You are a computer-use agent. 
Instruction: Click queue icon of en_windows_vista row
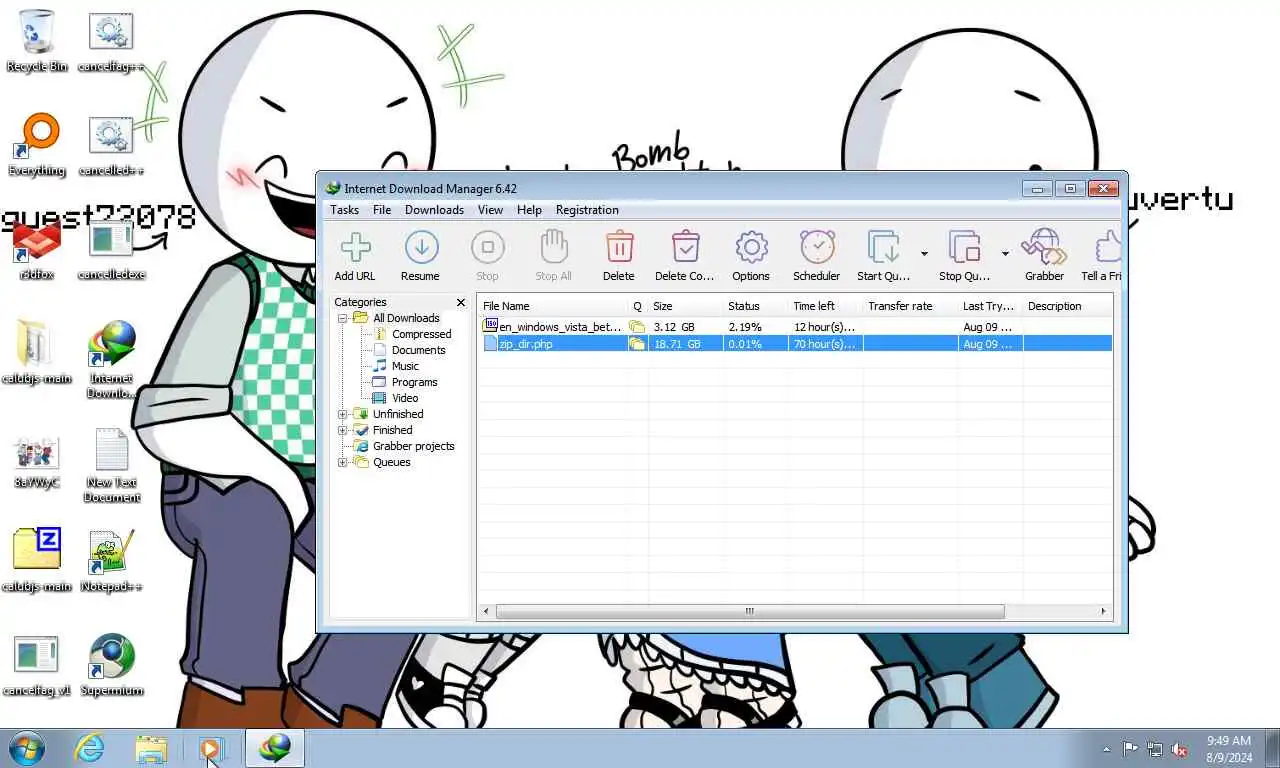(637, 327)
